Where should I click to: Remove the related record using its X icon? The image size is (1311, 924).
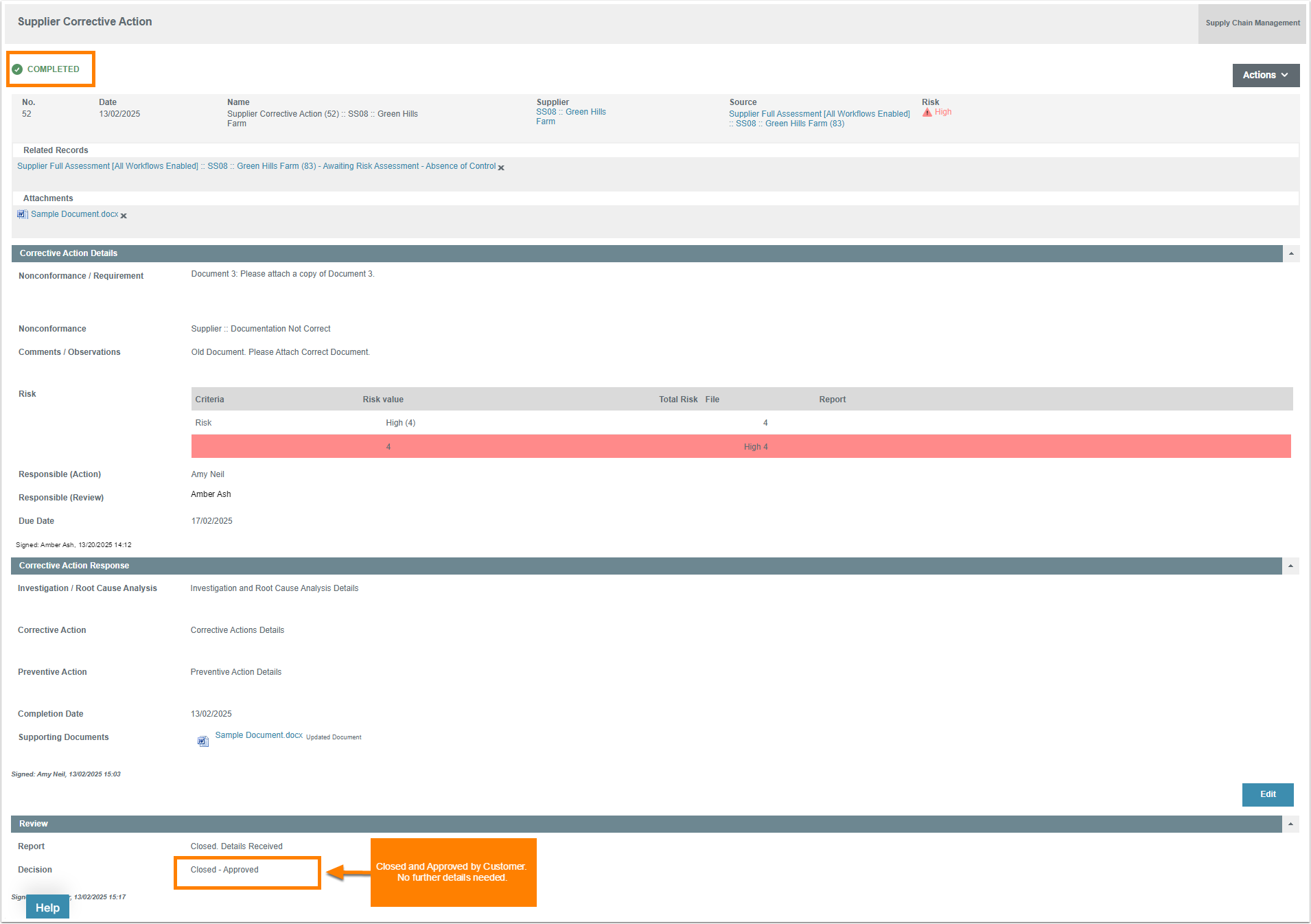(501, 168)
